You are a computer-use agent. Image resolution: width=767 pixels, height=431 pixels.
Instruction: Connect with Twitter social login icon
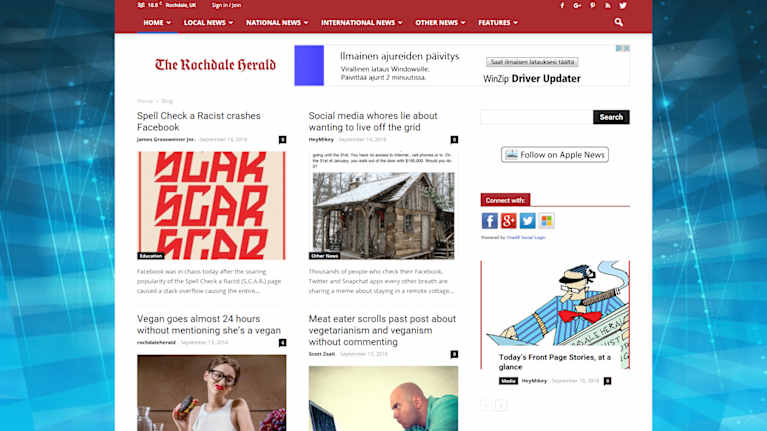(527, 221)
